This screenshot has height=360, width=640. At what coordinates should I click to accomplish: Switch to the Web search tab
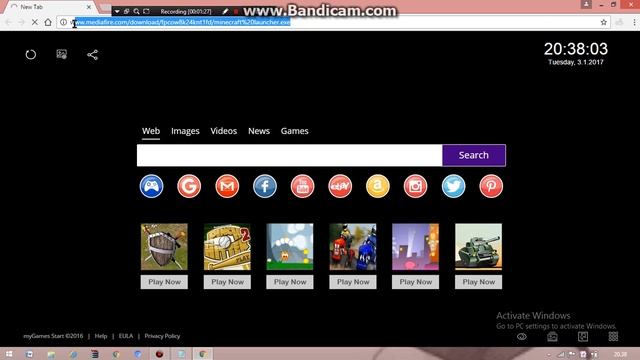tap(151, 131)
